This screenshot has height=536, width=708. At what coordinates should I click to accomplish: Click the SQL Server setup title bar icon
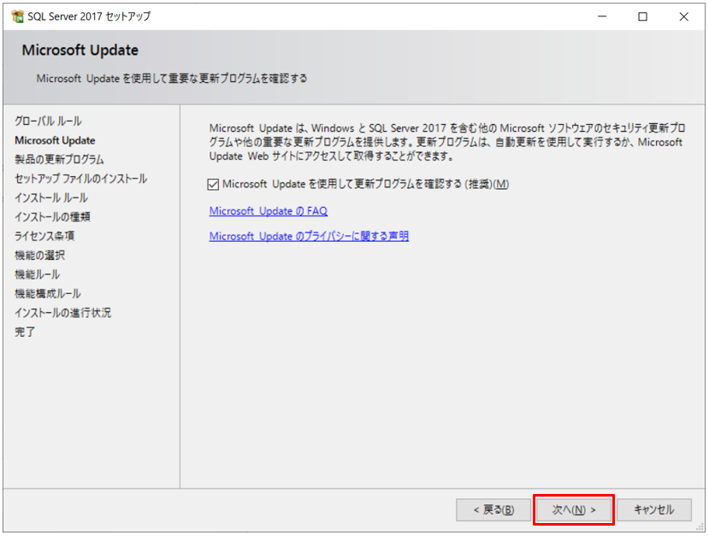point(18,17)
